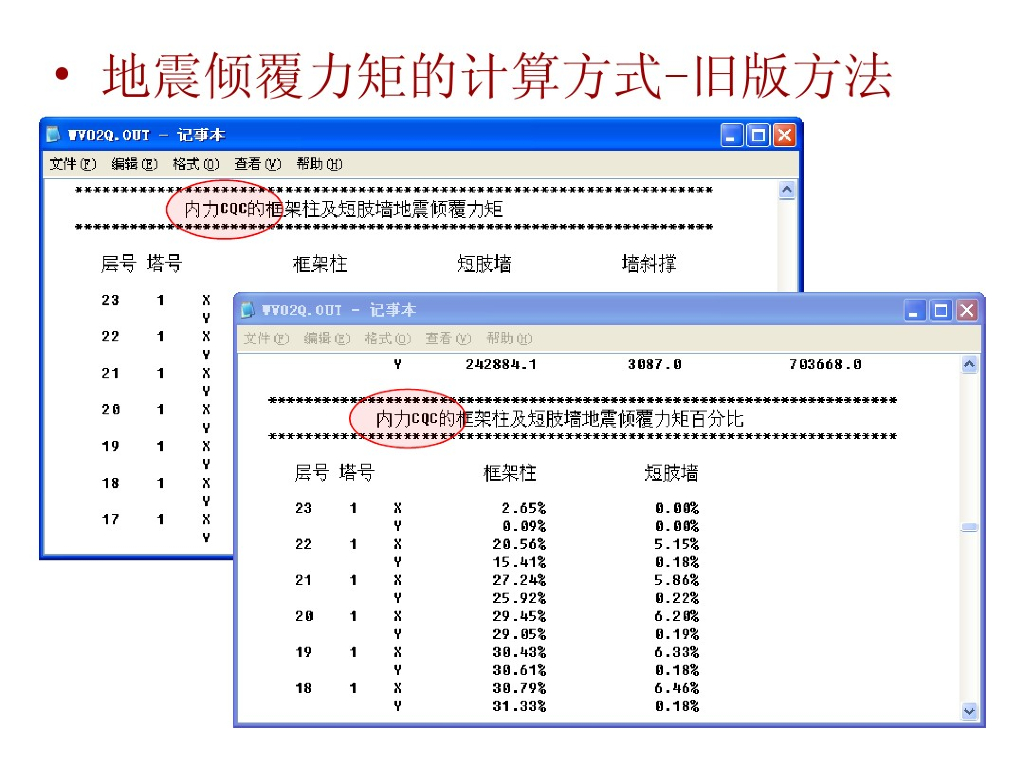Click 框架柱 column header in back window

[x=320, y=264]
